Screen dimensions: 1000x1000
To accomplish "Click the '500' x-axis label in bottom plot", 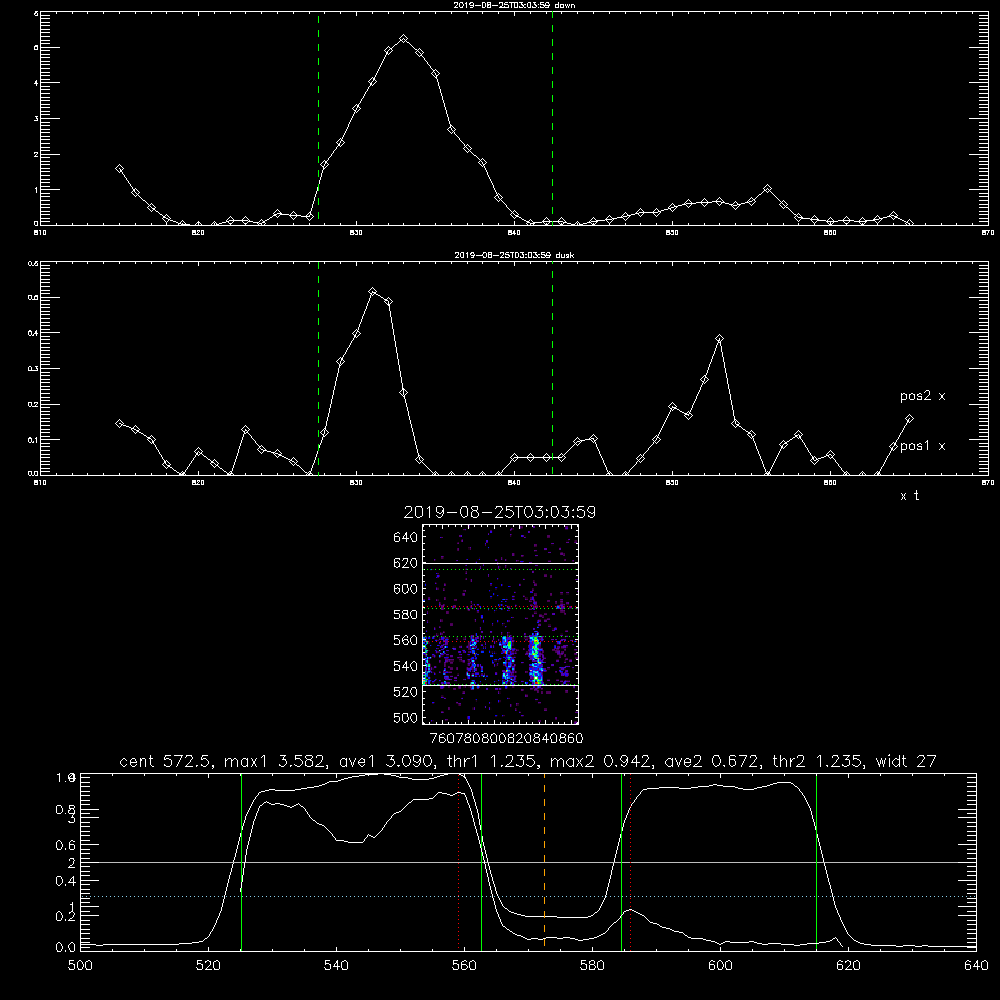I will click(80, 966).
